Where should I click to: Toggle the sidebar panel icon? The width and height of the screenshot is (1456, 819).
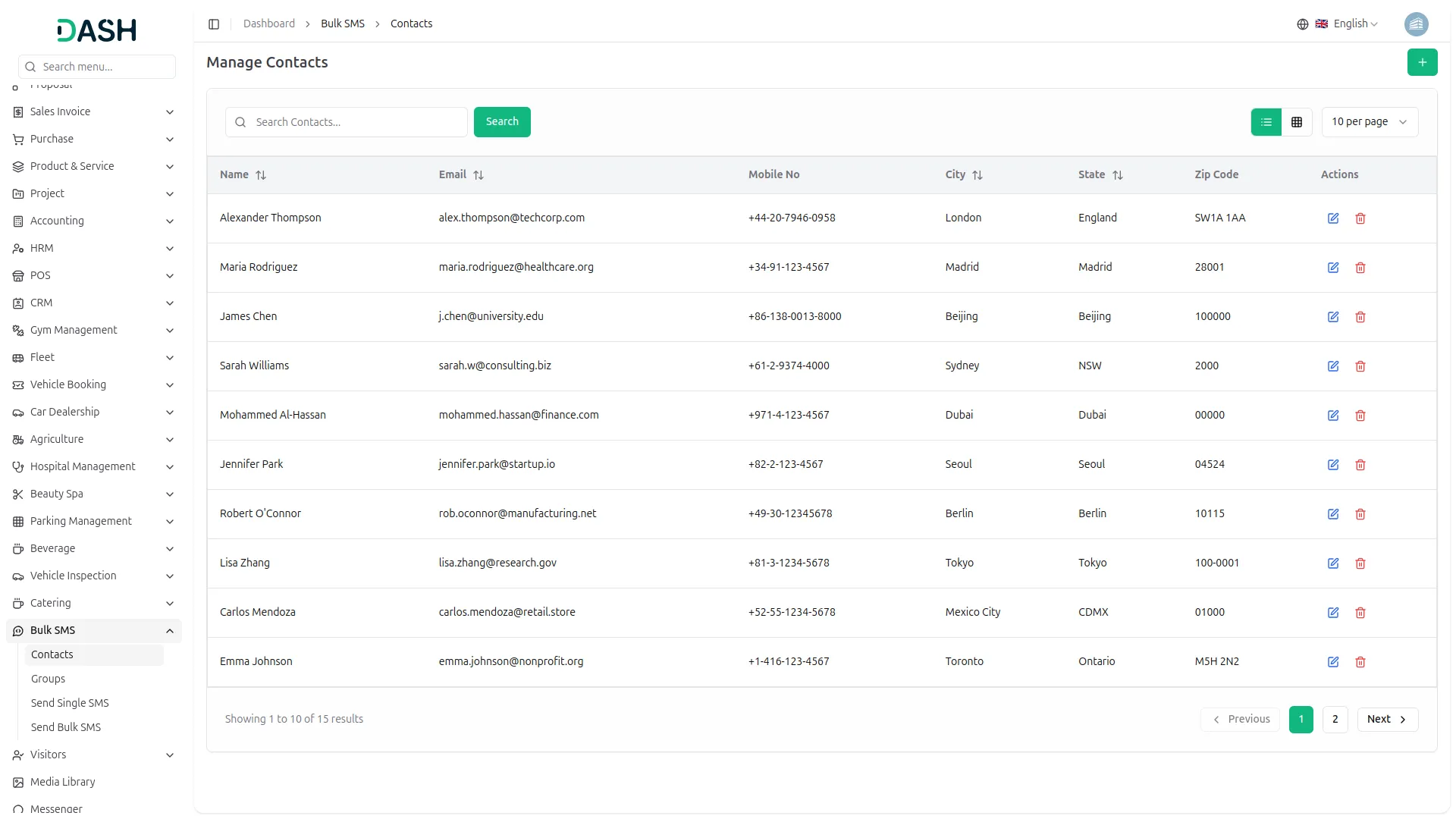click(x=214, y=24)
